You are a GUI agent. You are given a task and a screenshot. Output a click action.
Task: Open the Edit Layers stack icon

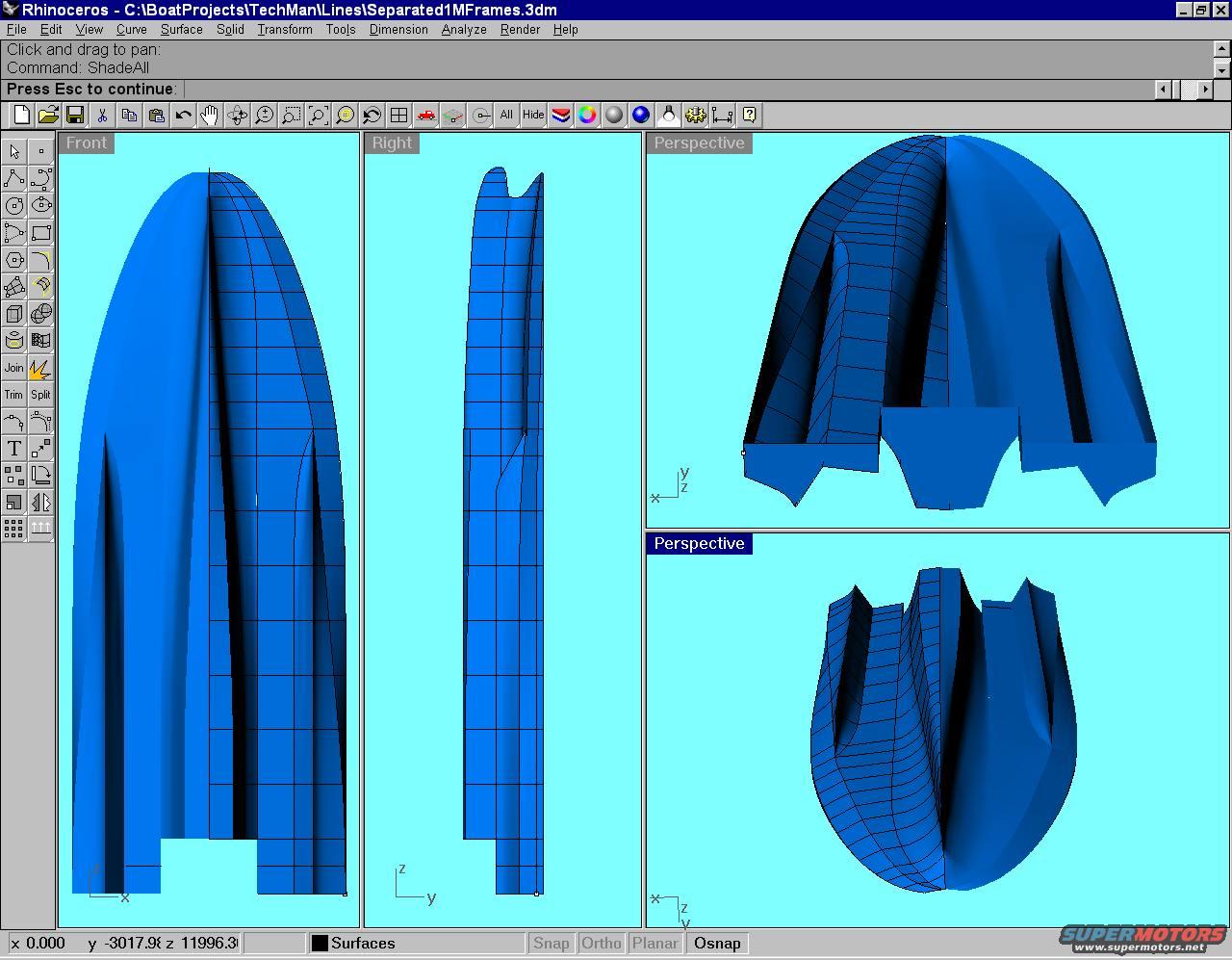560,116
